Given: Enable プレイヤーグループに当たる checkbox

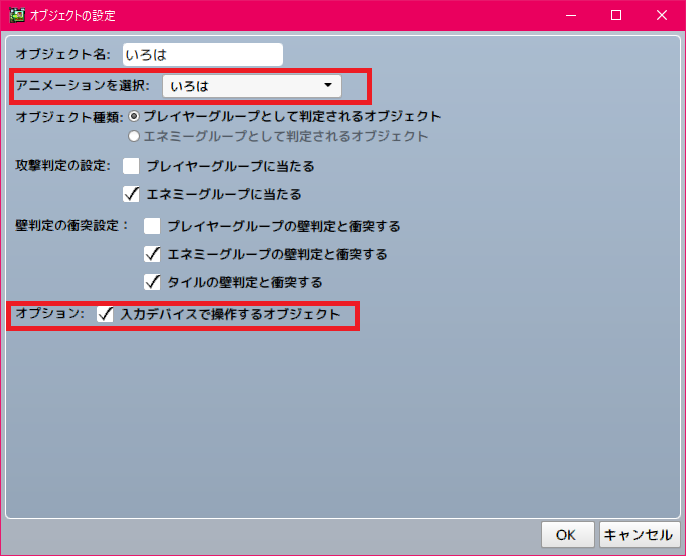Looking at the screenshot, I should coord(131,166).
